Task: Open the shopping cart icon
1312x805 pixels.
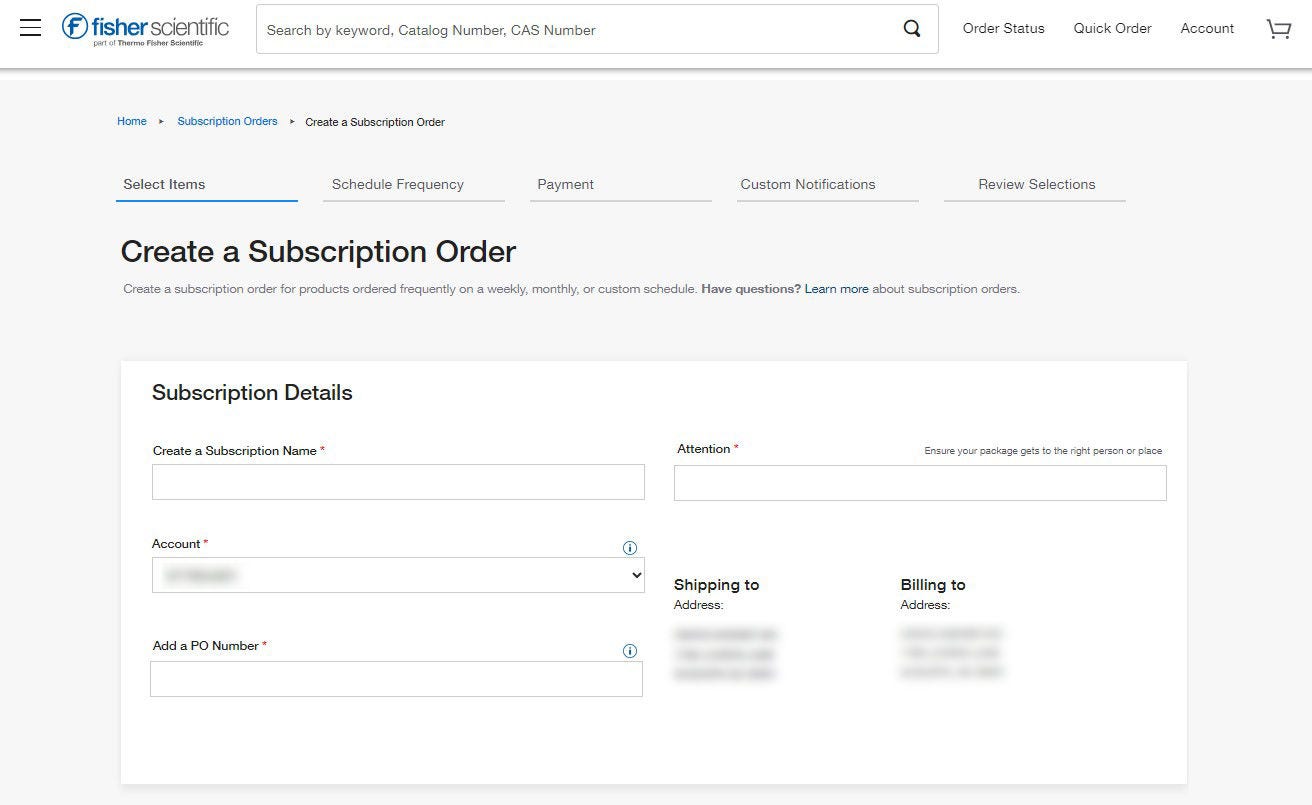Action: 1278,29
